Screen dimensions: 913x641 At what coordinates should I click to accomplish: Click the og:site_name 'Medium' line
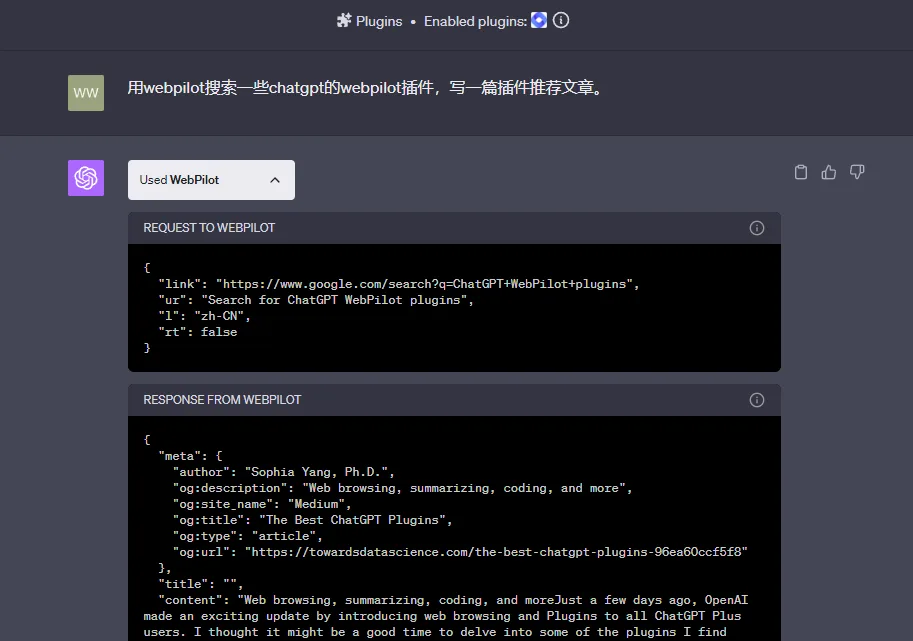click(x=262, y=504)
